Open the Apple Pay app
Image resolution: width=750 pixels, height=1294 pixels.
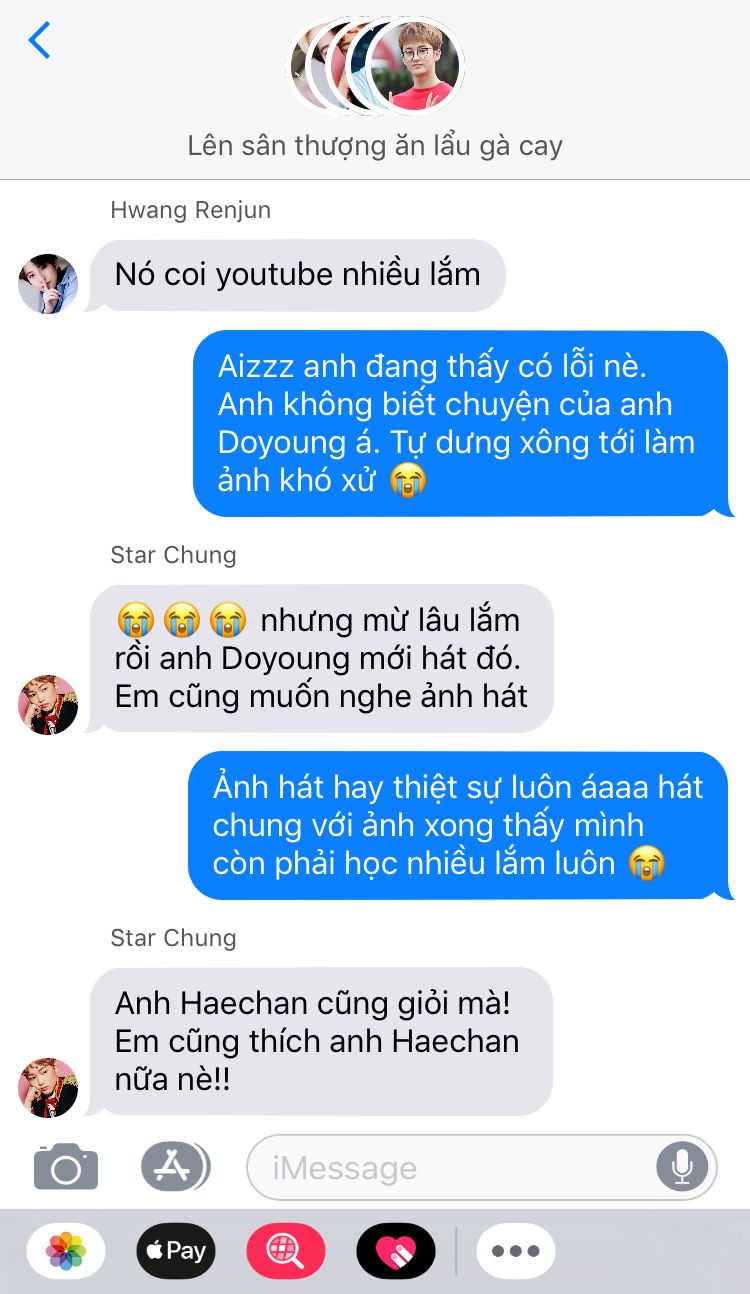pos(176,1250)
